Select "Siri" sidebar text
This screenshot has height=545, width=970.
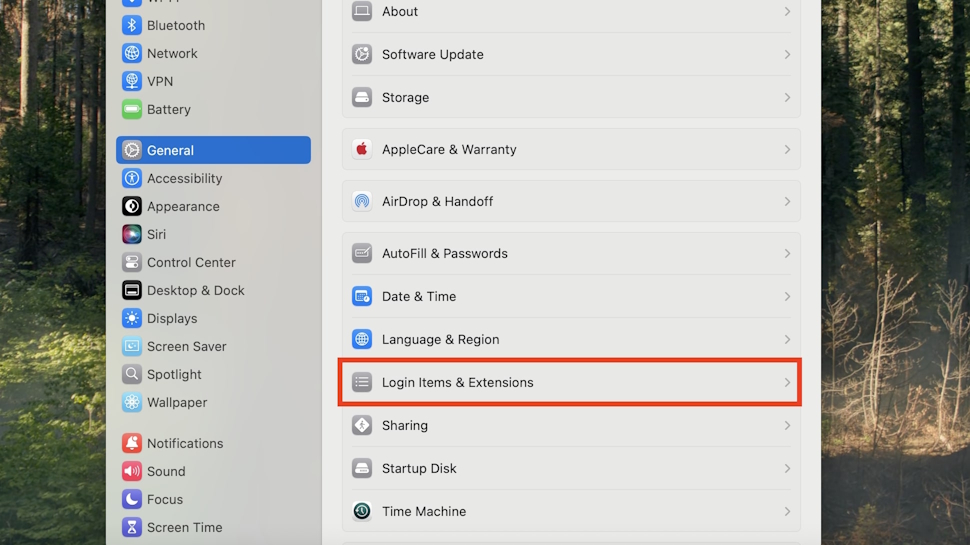156,234
